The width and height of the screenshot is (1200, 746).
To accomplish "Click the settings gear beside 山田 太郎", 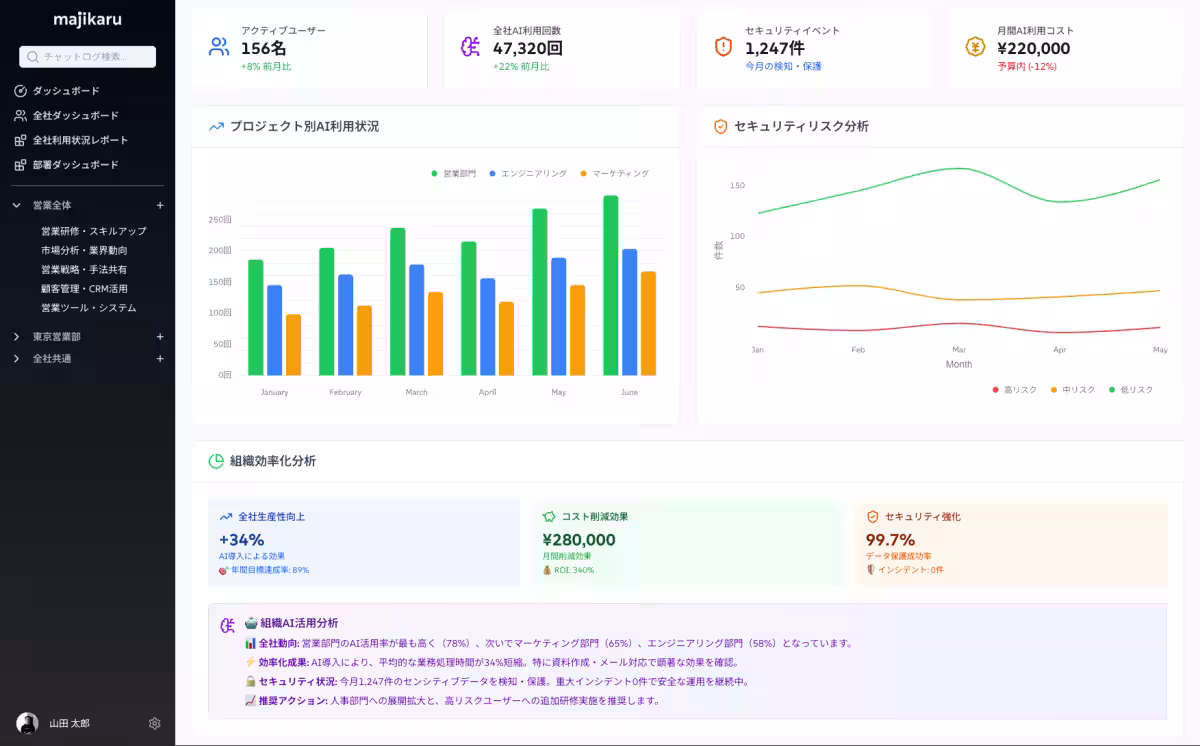I will pyautogui.click(x=154, y=723).
